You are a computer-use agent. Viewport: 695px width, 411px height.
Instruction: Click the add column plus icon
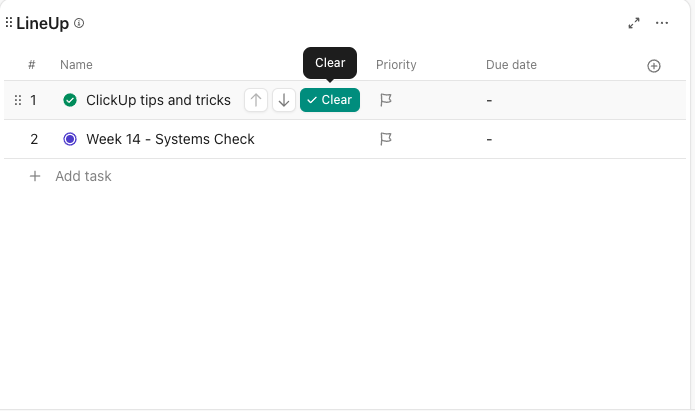(654, 66)
